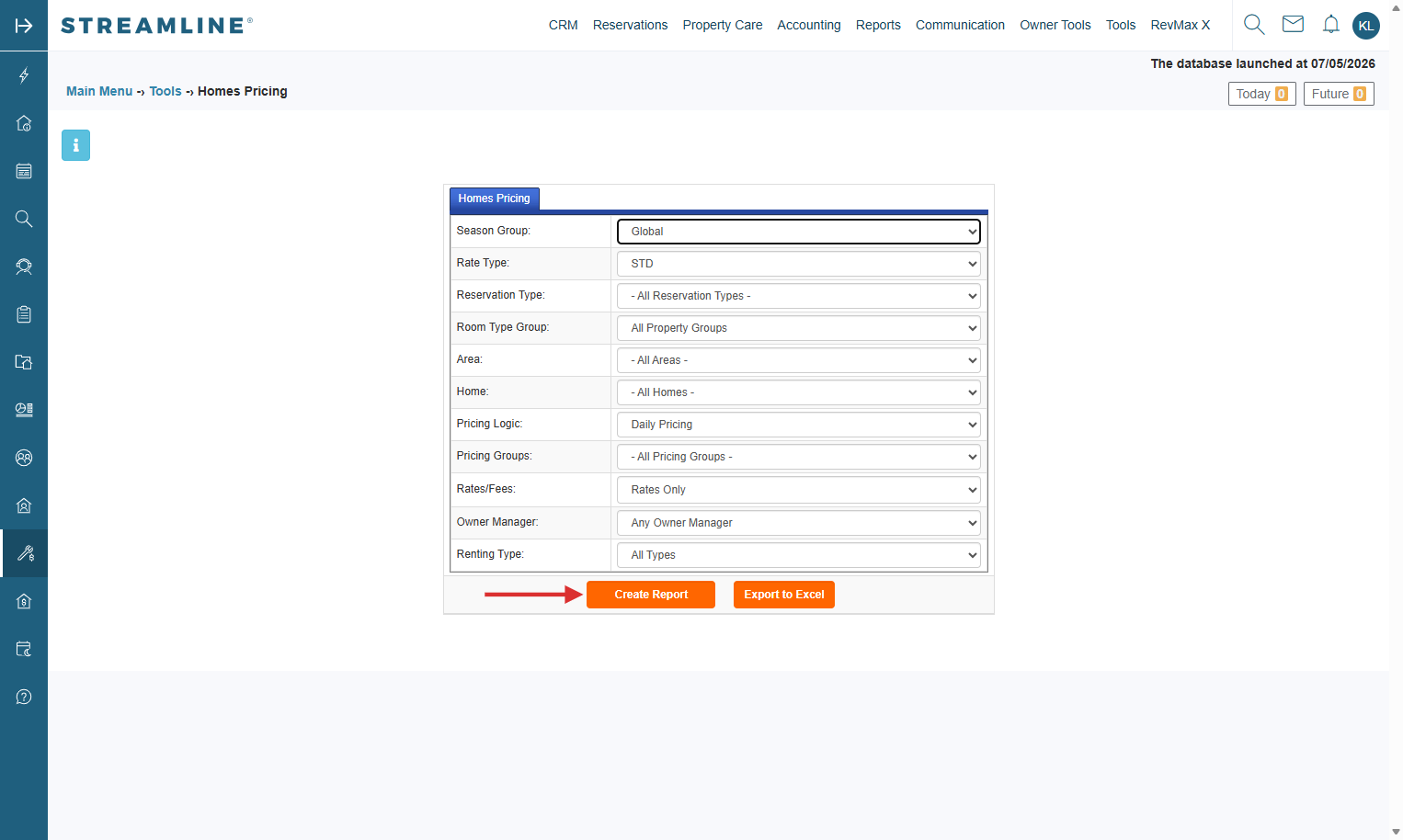Open the headset support agent sidebar icon
Screen dimensions: 1403x840
24,267
